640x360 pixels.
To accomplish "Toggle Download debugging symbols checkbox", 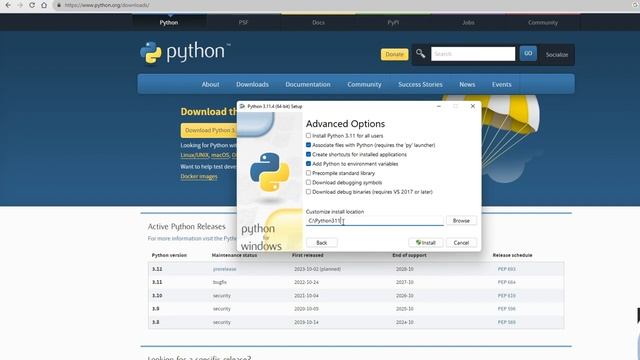I will 309,182.
